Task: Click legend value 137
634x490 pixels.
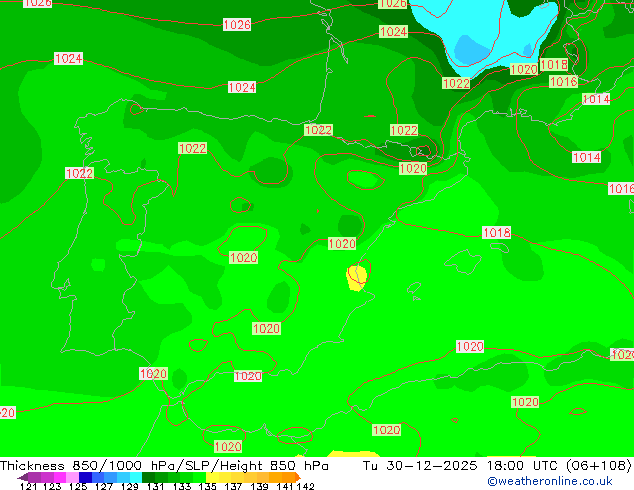Action: [233, 486]
